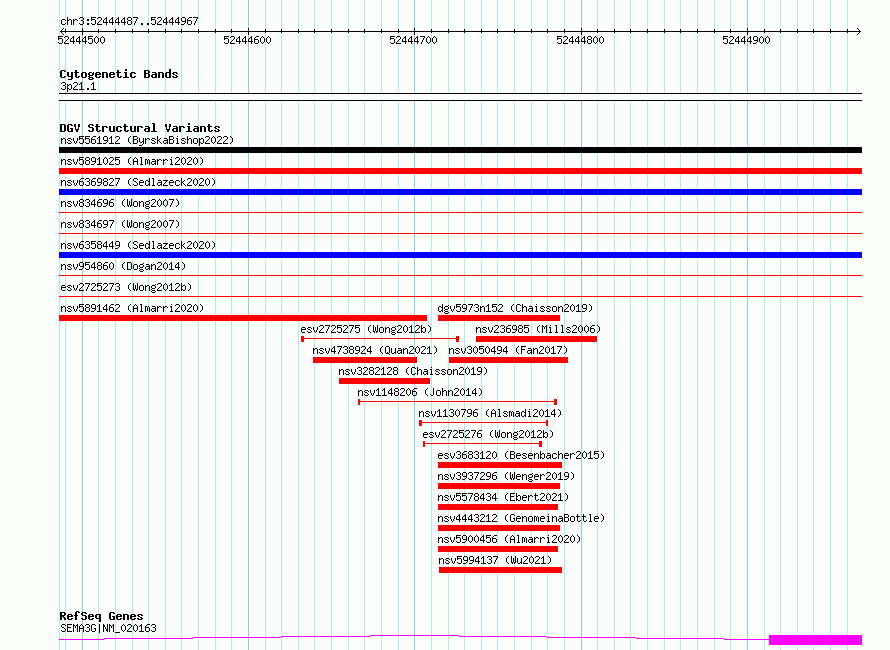Select nsv5578434 (Ebert2021) variant label

coord(503,497)
